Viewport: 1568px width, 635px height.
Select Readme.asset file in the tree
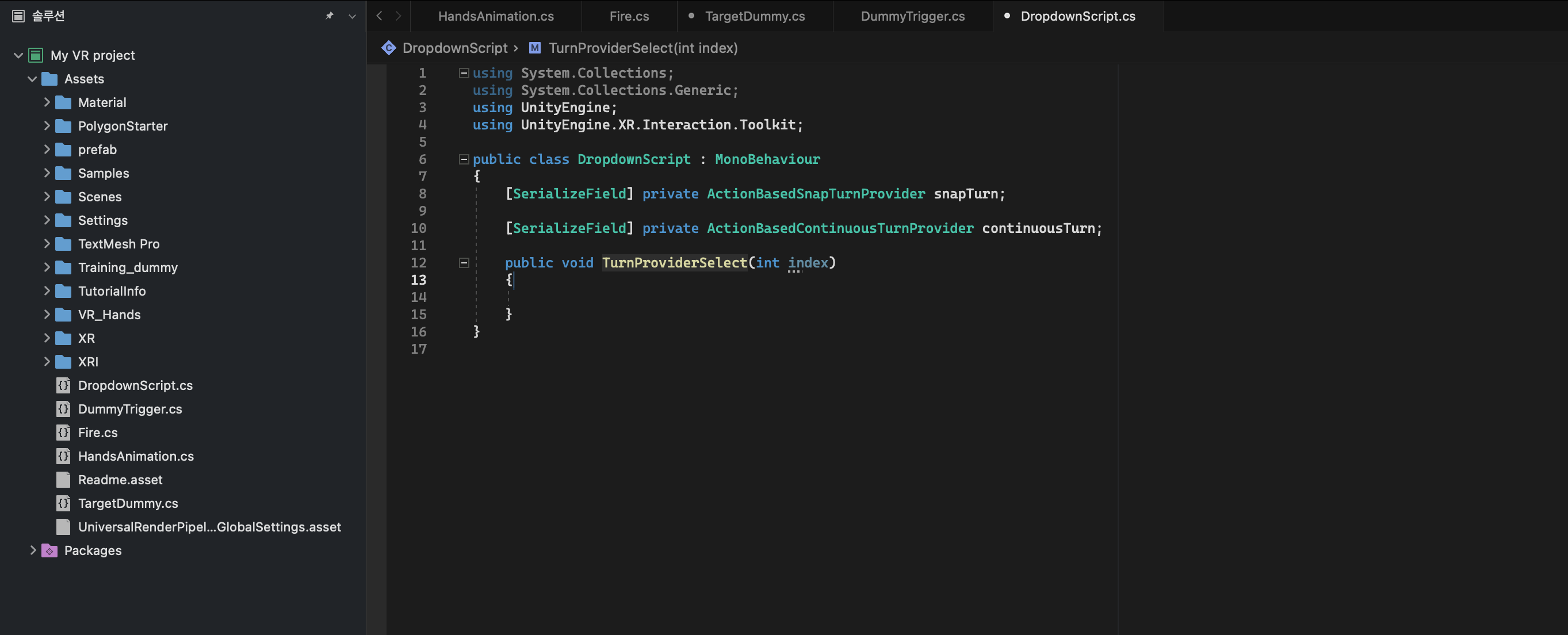click(x=120, y=480)
